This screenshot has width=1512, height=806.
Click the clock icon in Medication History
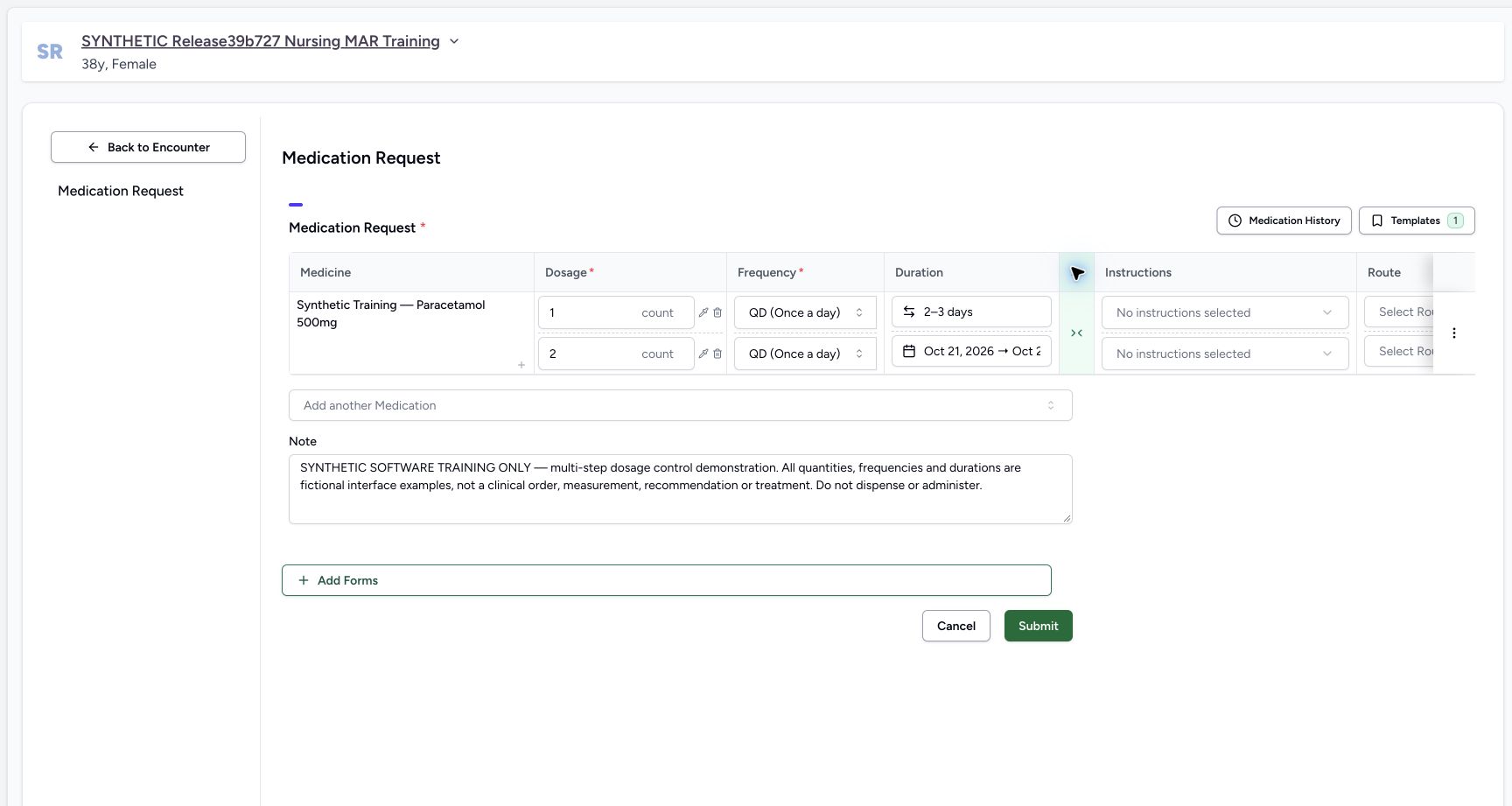tap(1235, 221)
